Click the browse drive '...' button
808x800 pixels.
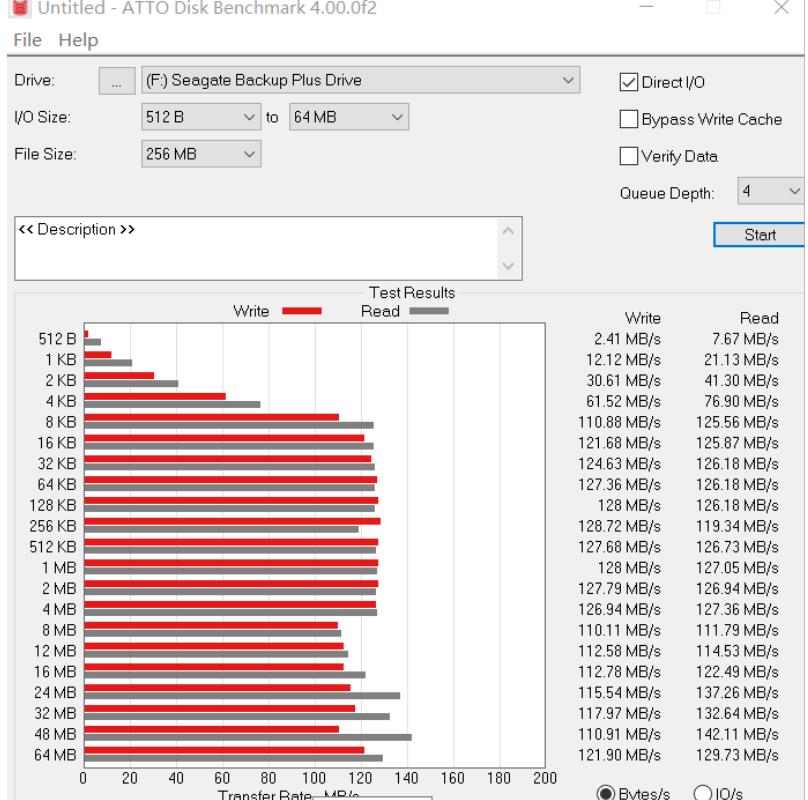coord(117,81)
